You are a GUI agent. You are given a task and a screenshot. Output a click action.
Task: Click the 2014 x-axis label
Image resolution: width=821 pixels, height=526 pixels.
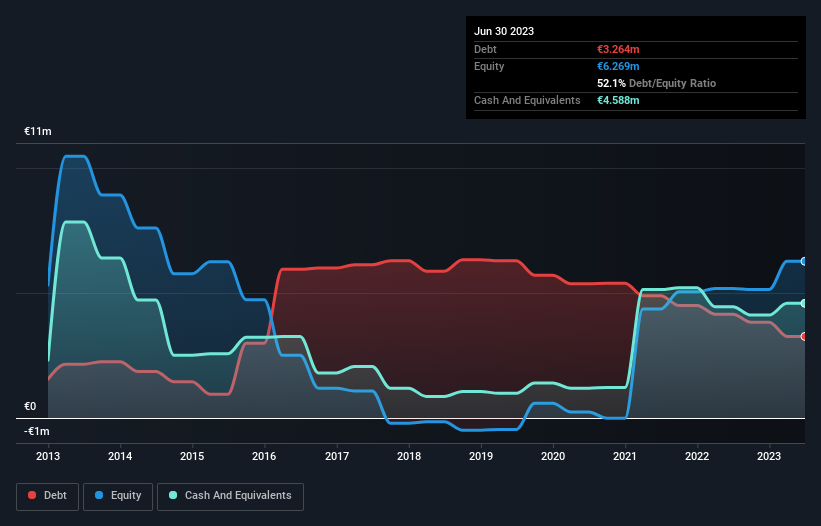coord(120,456)
